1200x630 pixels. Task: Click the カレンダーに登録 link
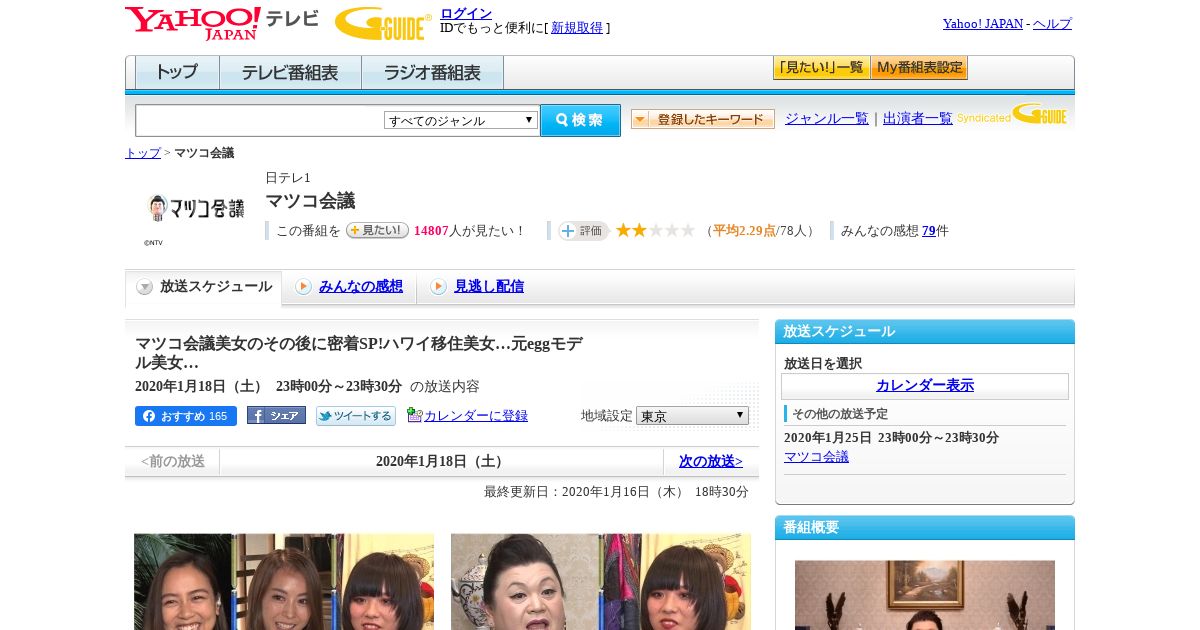point(476,416)
